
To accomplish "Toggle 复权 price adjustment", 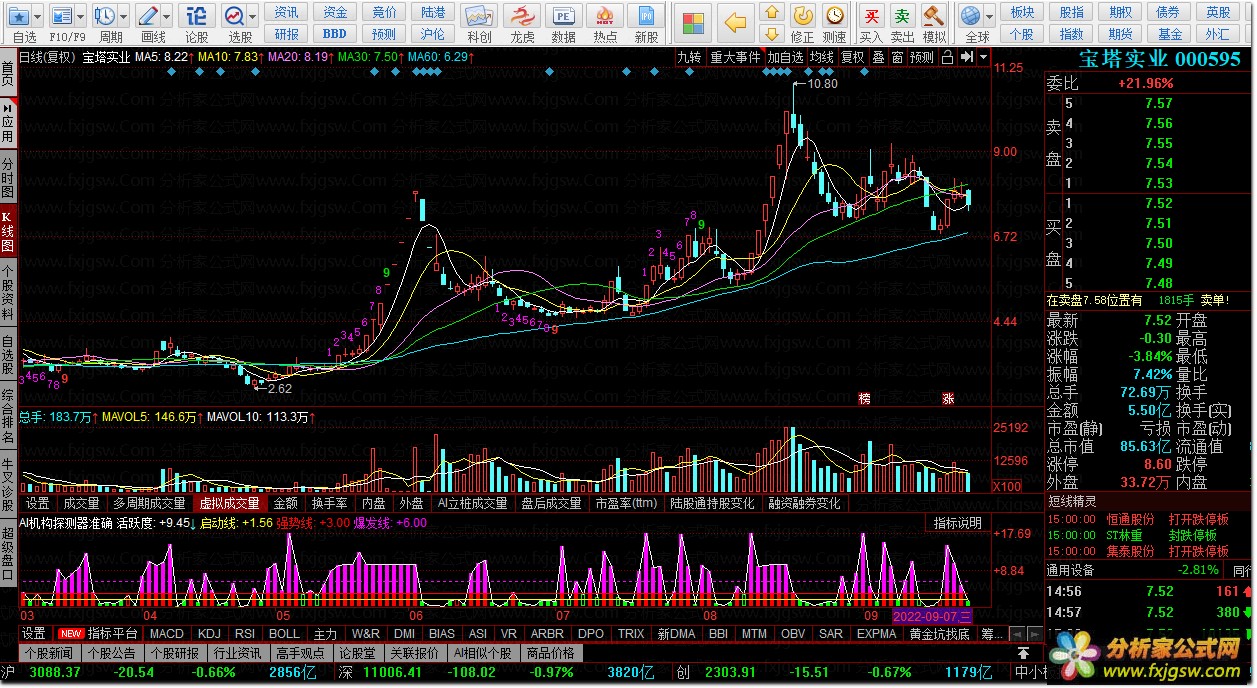I will tap(852, 58).
